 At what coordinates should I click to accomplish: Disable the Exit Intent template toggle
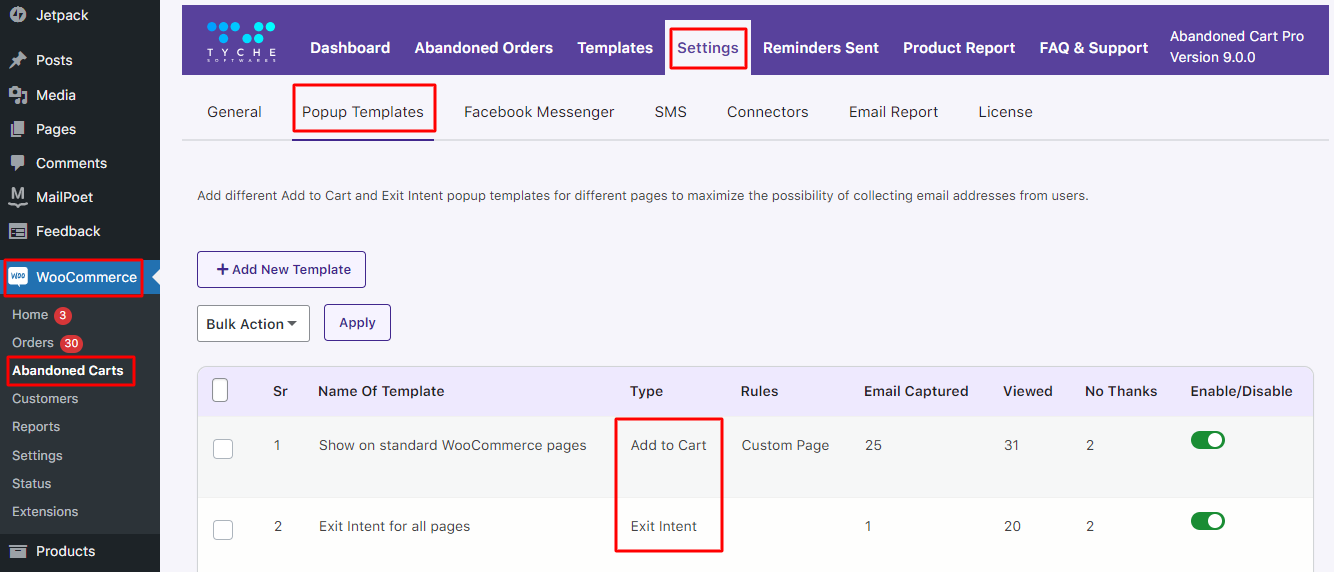pos(1208,521)
